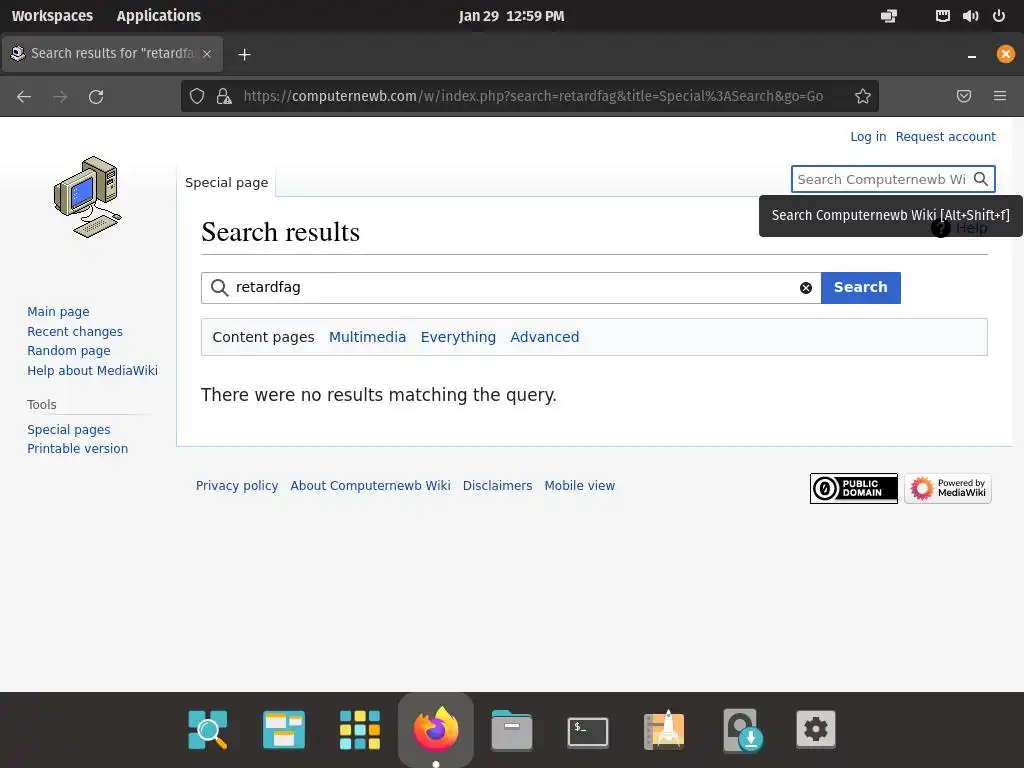Viewport: 1024px width, 768px height.
Task: Open the volume control in top bar
Action: coord(970,16)
